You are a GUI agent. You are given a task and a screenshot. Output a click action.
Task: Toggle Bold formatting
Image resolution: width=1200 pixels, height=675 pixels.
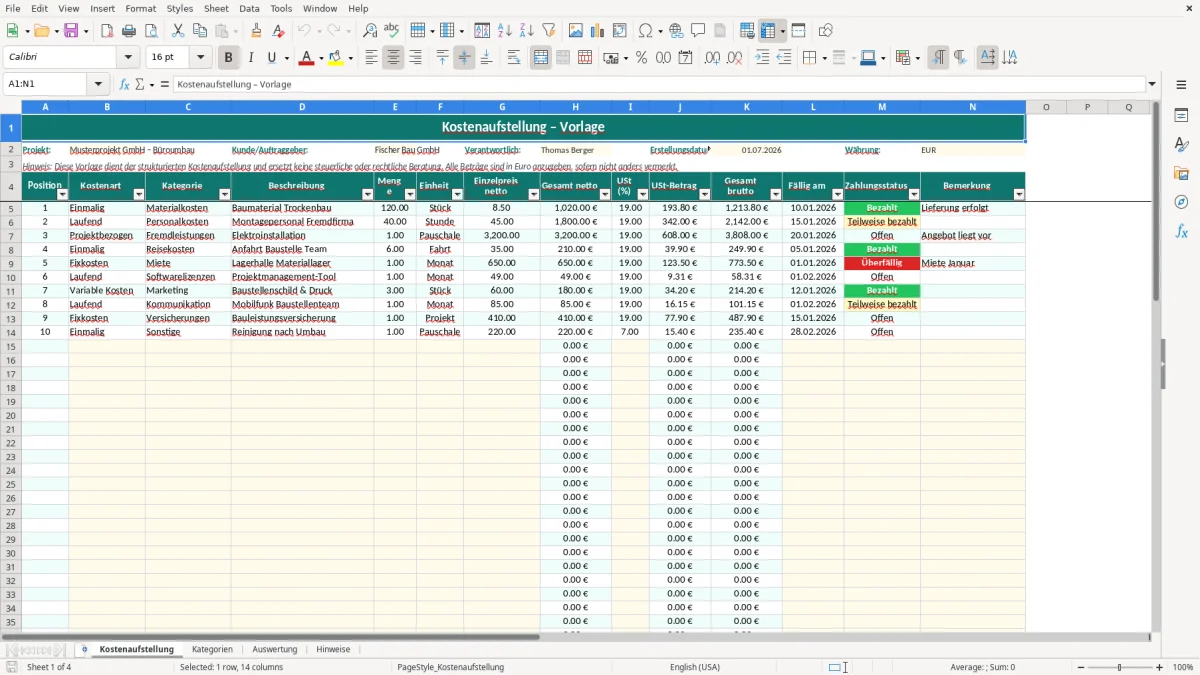tap(229, 58)
